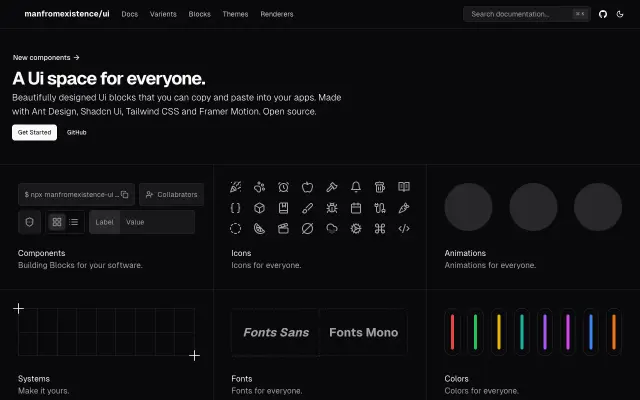
Task: Click the yellow color bar
Action: (499, 332)
